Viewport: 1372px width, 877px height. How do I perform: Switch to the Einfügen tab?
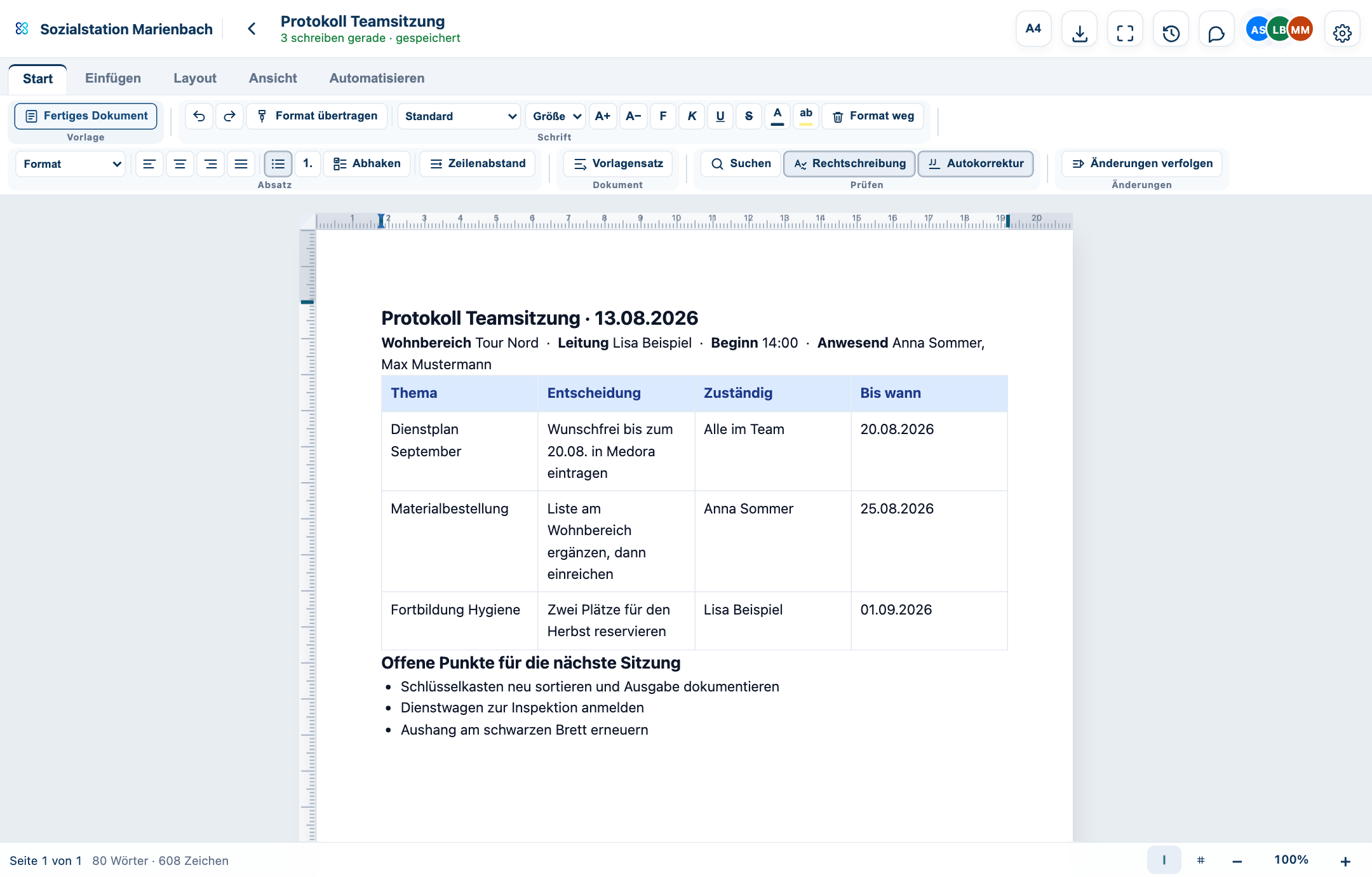tap(113, 78)
